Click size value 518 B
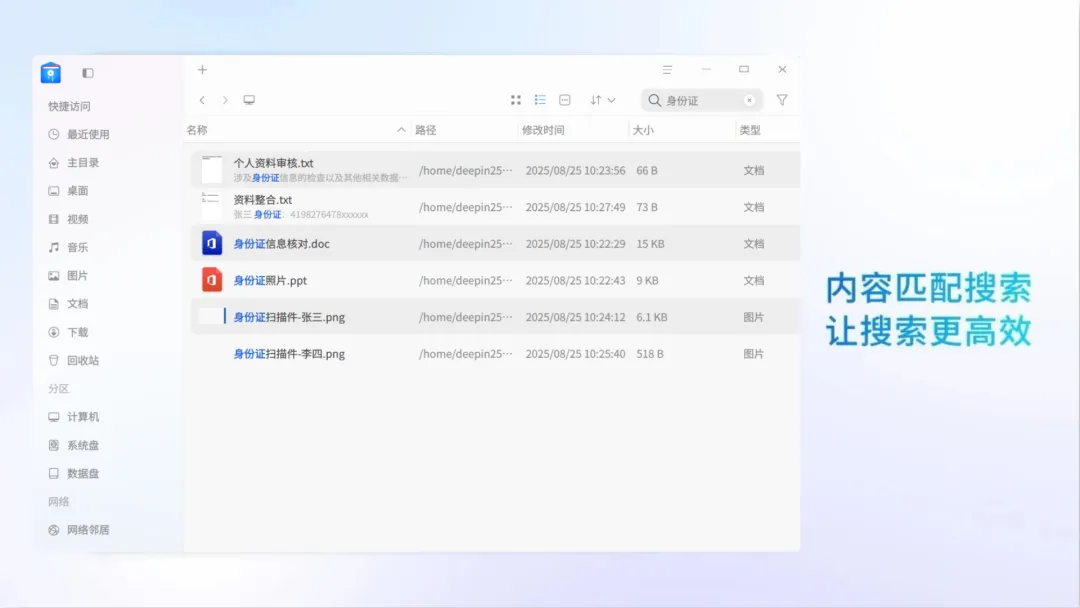The image size is (1080, 608). [650, 354]
